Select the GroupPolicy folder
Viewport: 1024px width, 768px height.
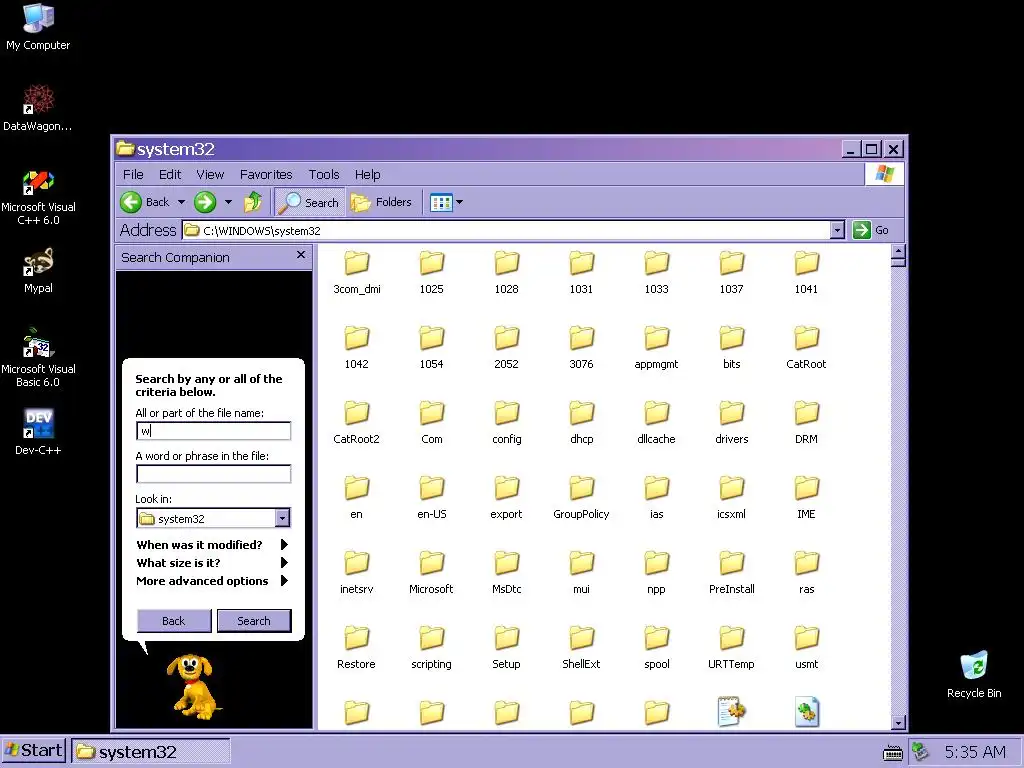pos(581,496)
